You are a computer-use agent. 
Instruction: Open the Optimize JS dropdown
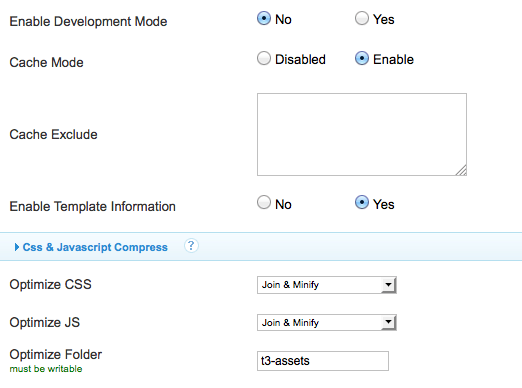pos(327,323)
